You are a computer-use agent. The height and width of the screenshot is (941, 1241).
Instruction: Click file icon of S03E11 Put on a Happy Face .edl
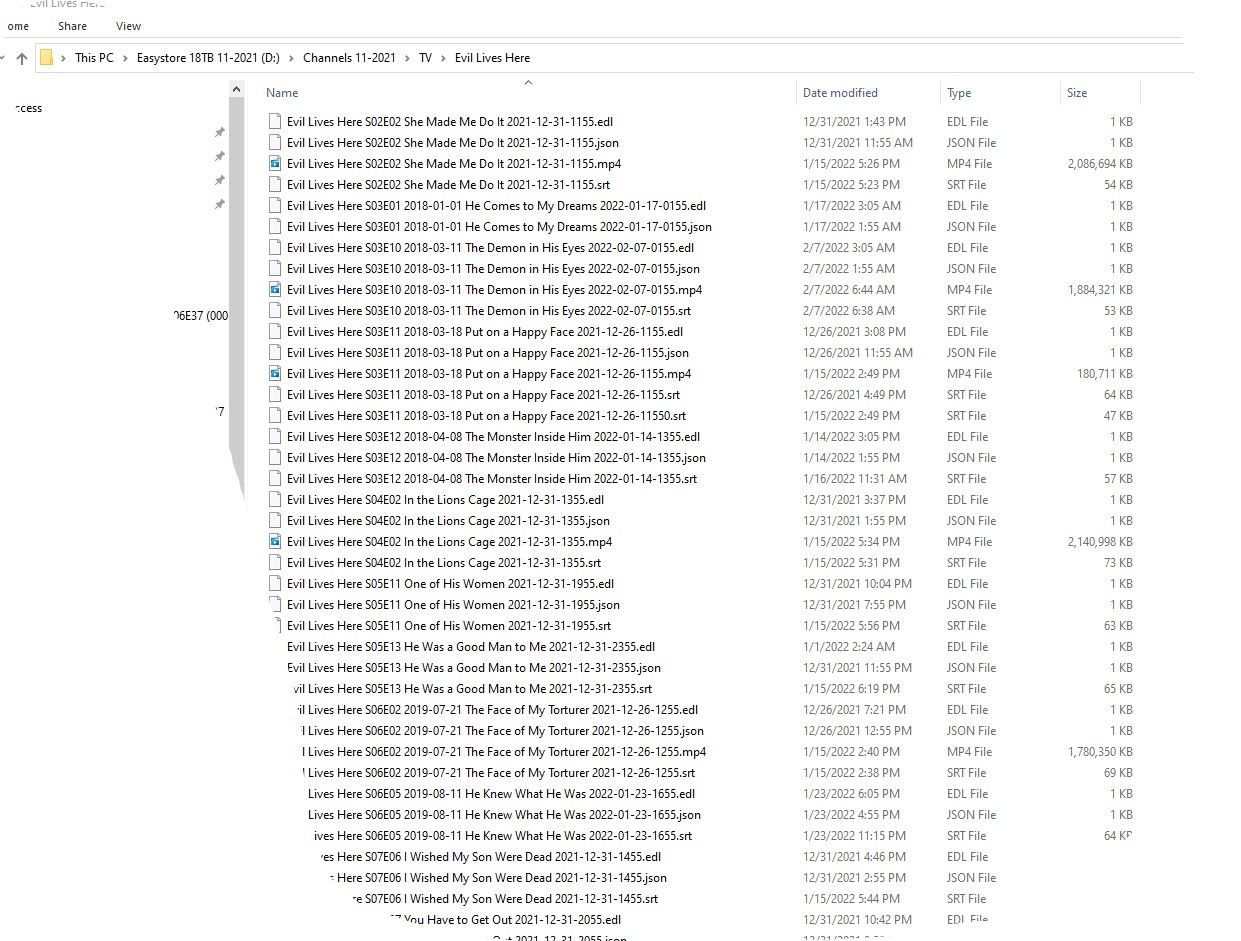275,331
